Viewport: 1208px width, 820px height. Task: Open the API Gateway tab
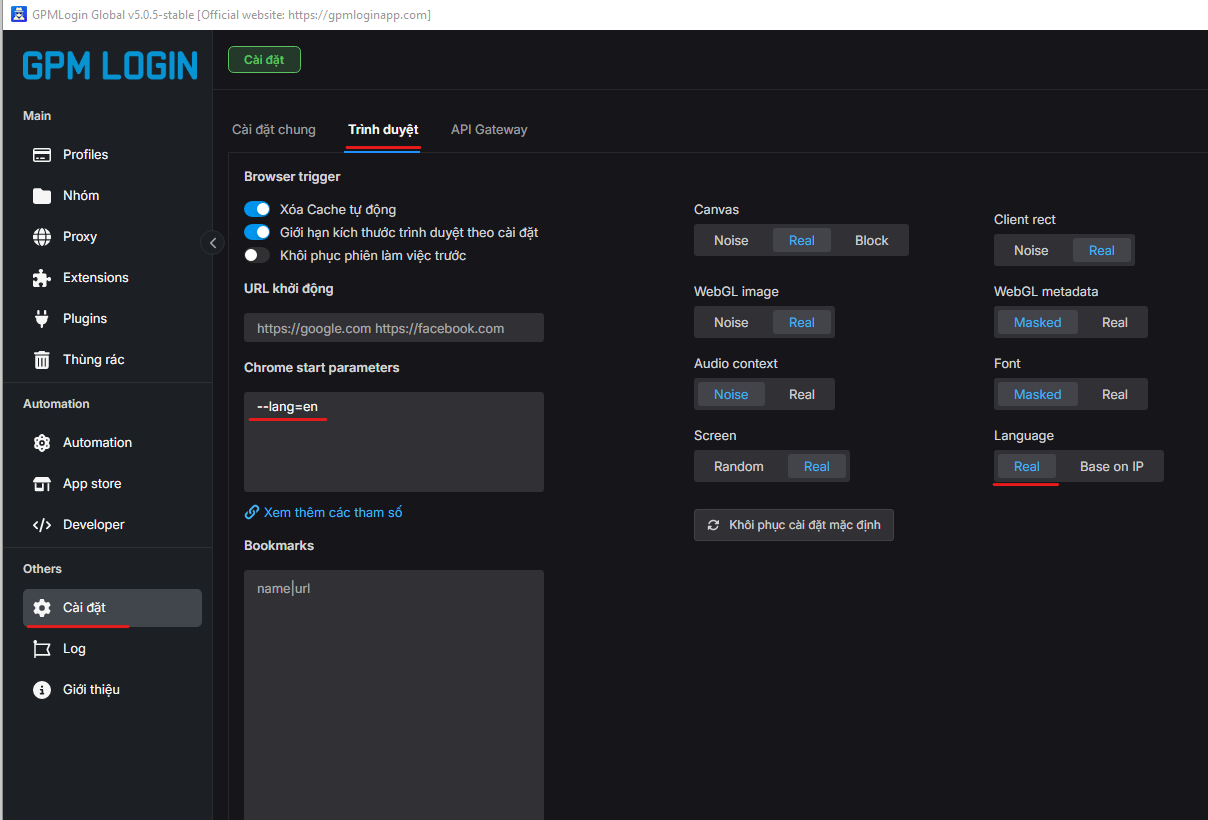pos(489,130)
